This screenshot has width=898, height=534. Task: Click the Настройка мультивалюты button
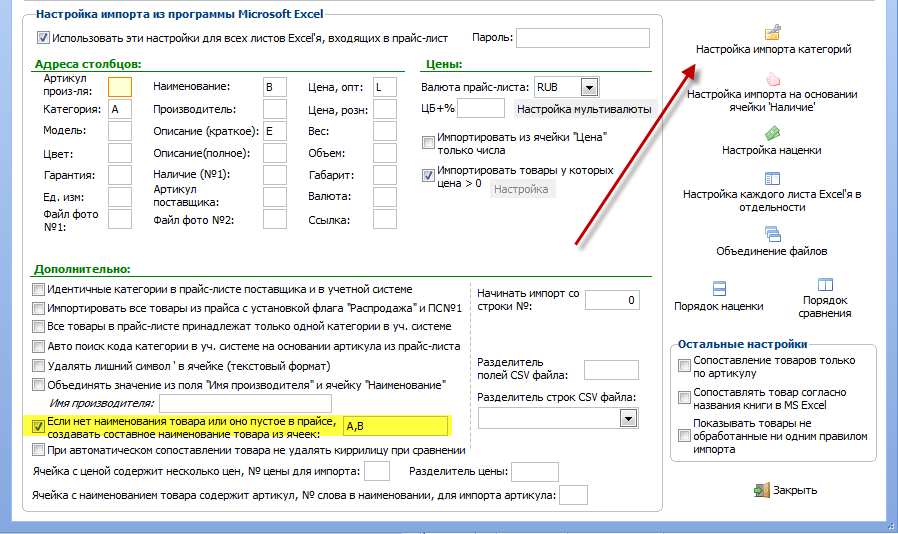(x=584, y=109)
